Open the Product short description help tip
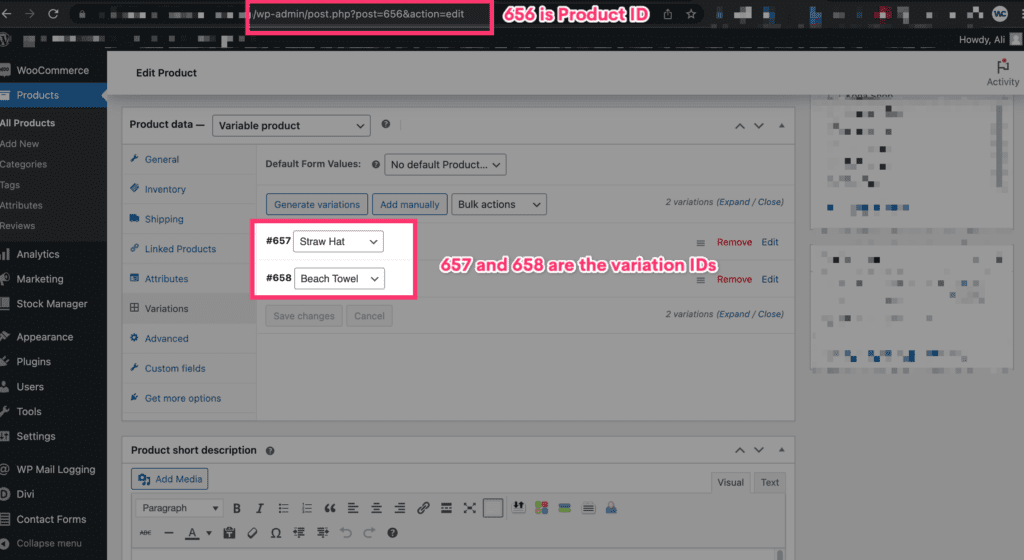The height and width of the screenshot is (560, 1024). [x=270, y=450]
